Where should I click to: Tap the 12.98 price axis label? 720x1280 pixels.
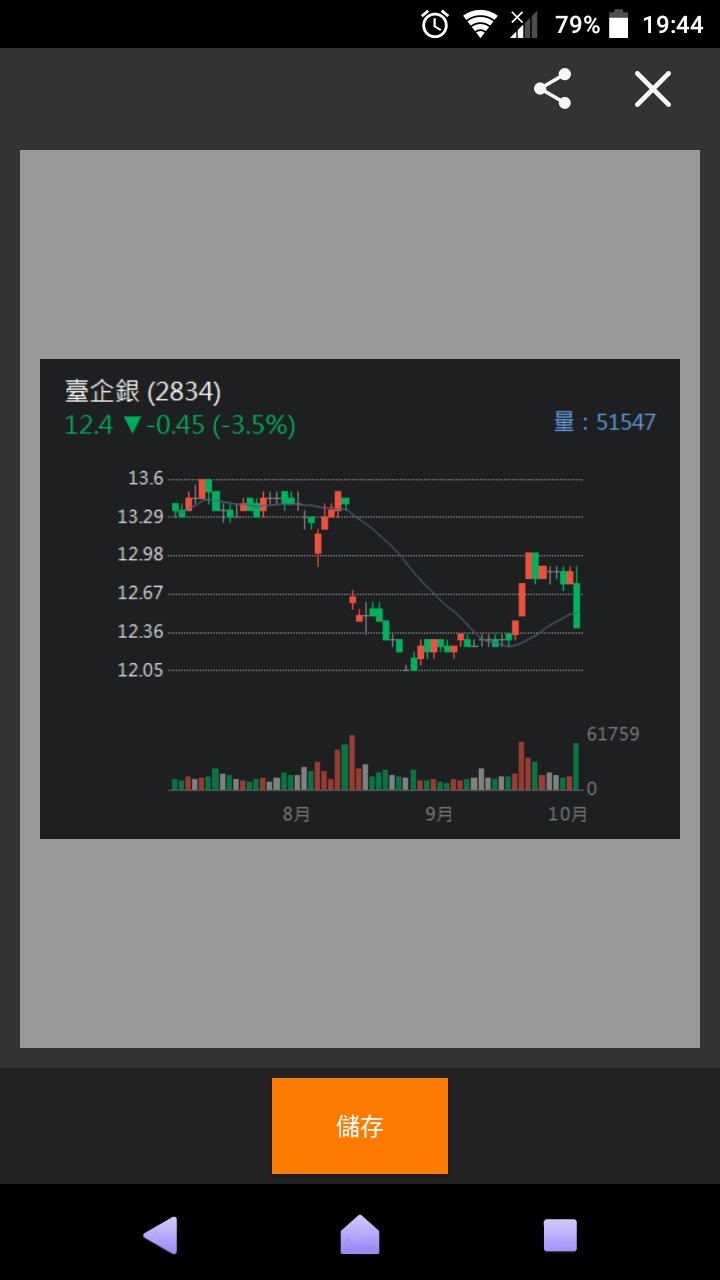point(141,555)
